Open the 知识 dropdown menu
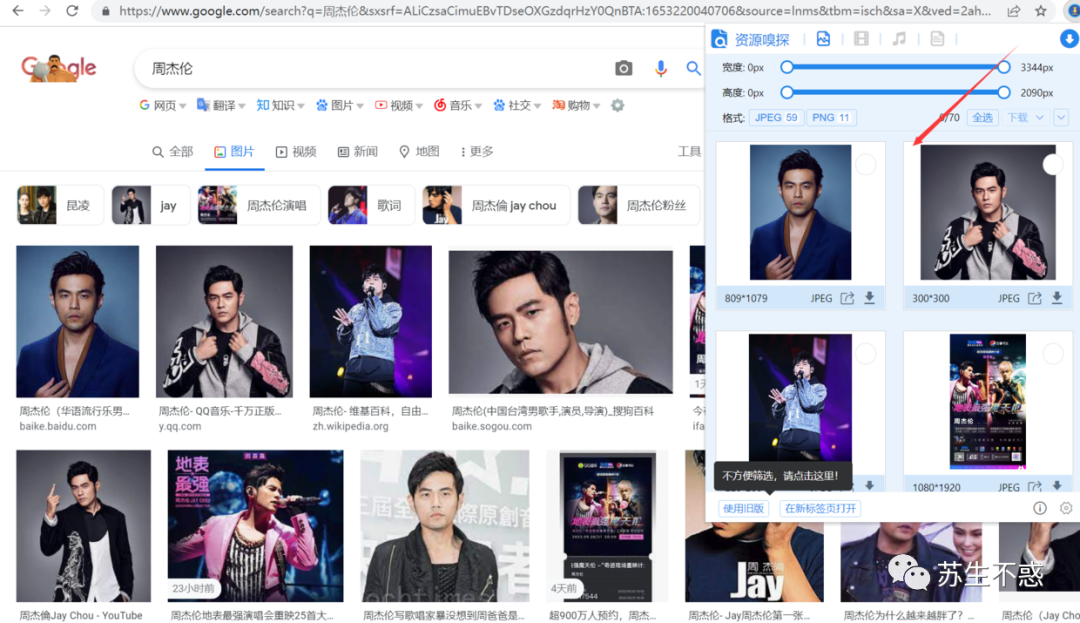1080x623 pixels. 280,105
